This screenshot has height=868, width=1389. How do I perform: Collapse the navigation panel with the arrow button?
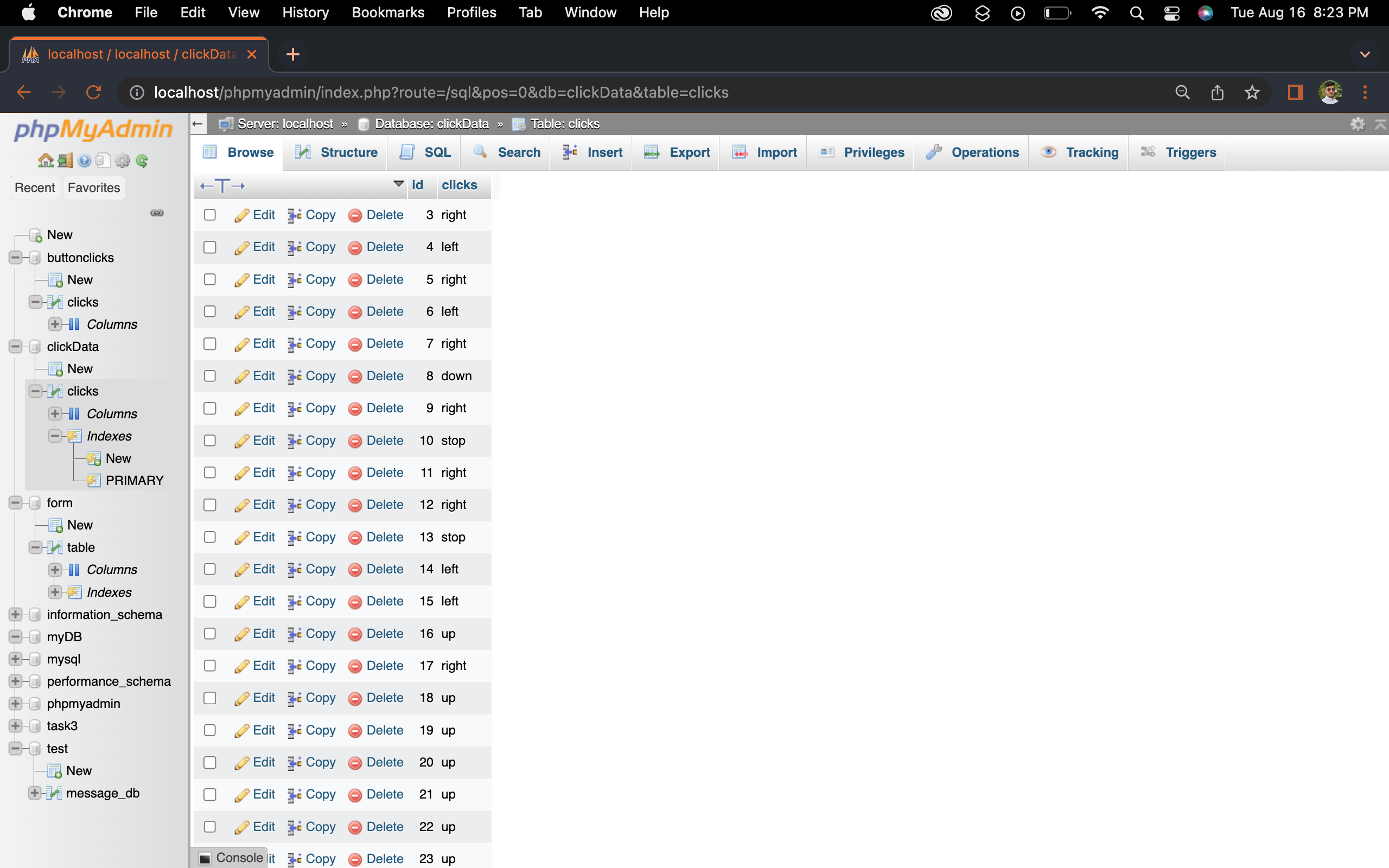[197, 124]
